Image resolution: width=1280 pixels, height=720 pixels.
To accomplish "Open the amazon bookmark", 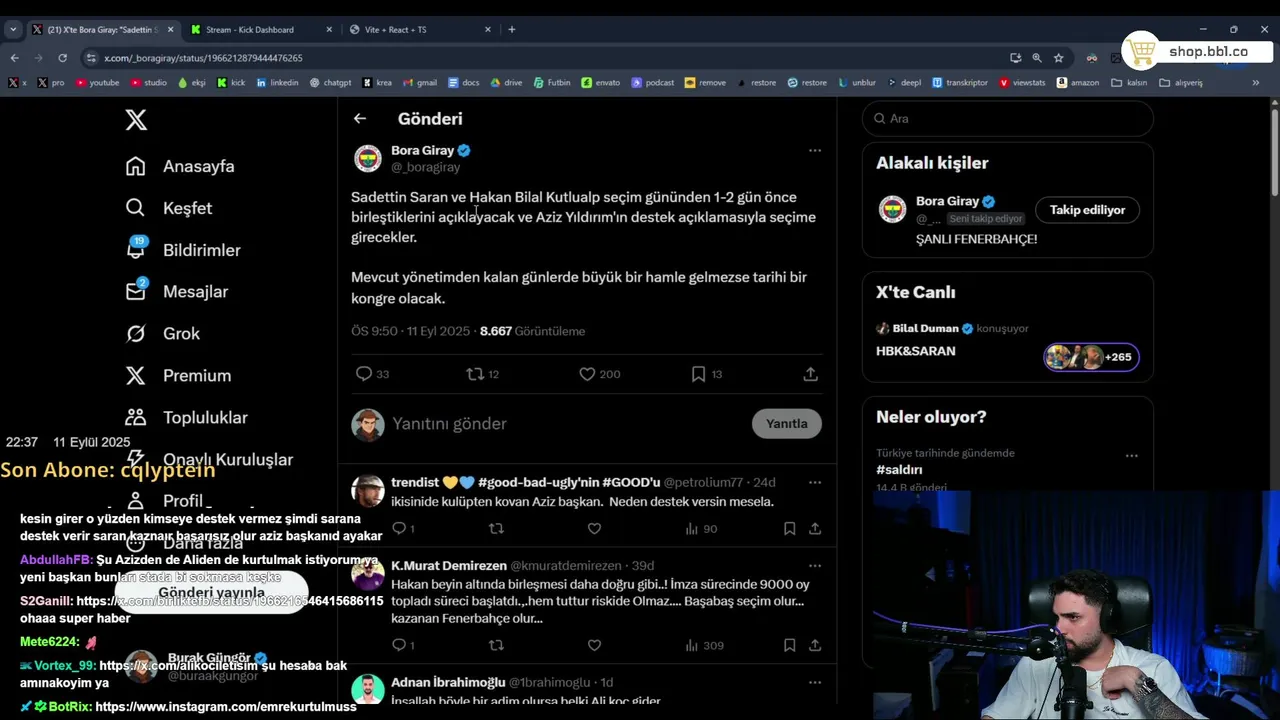I will click(1078, 83).
